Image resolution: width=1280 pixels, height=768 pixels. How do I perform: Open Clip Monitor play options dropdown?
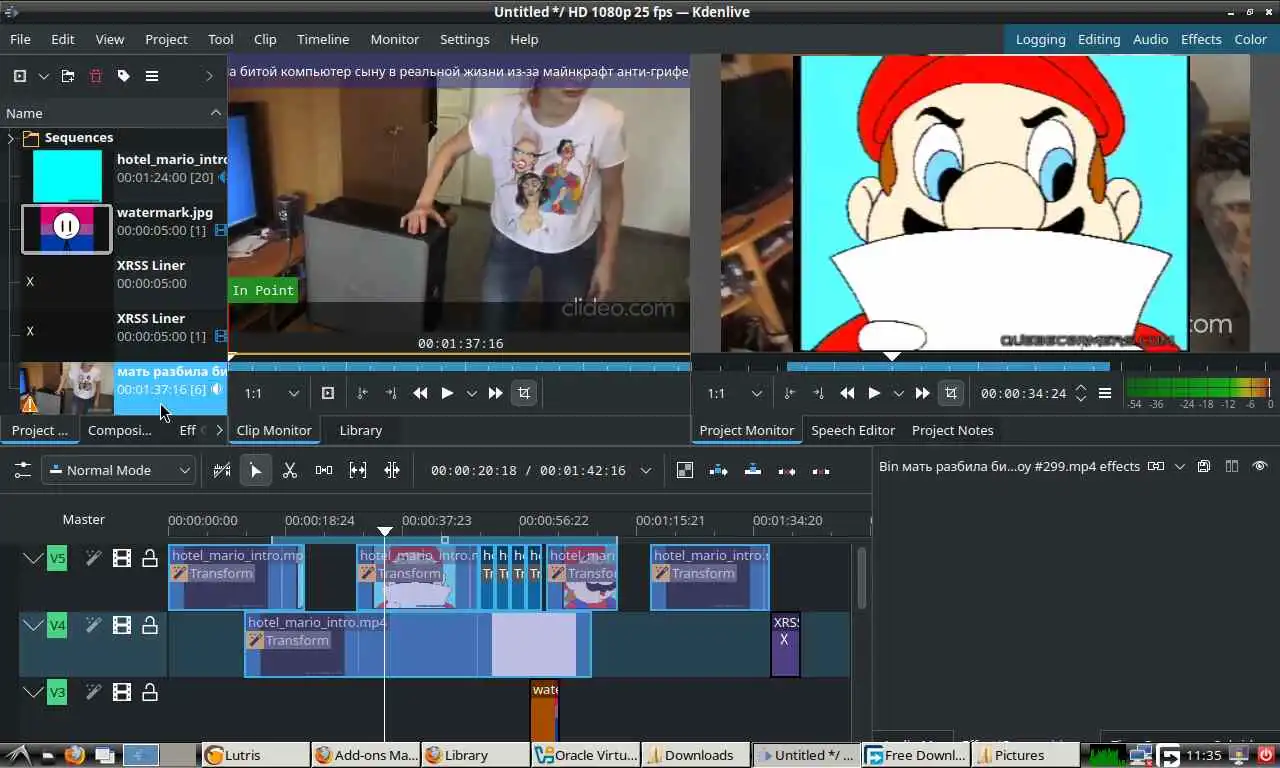tap(472, 394)
